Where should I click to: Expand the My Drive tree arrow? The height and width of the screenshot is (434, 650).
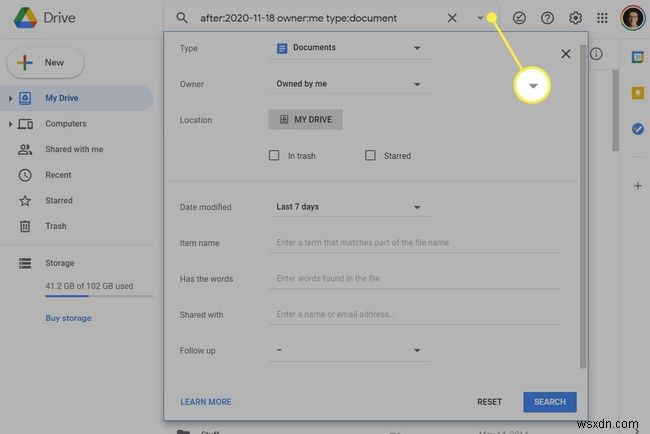[x=10, y=98]
